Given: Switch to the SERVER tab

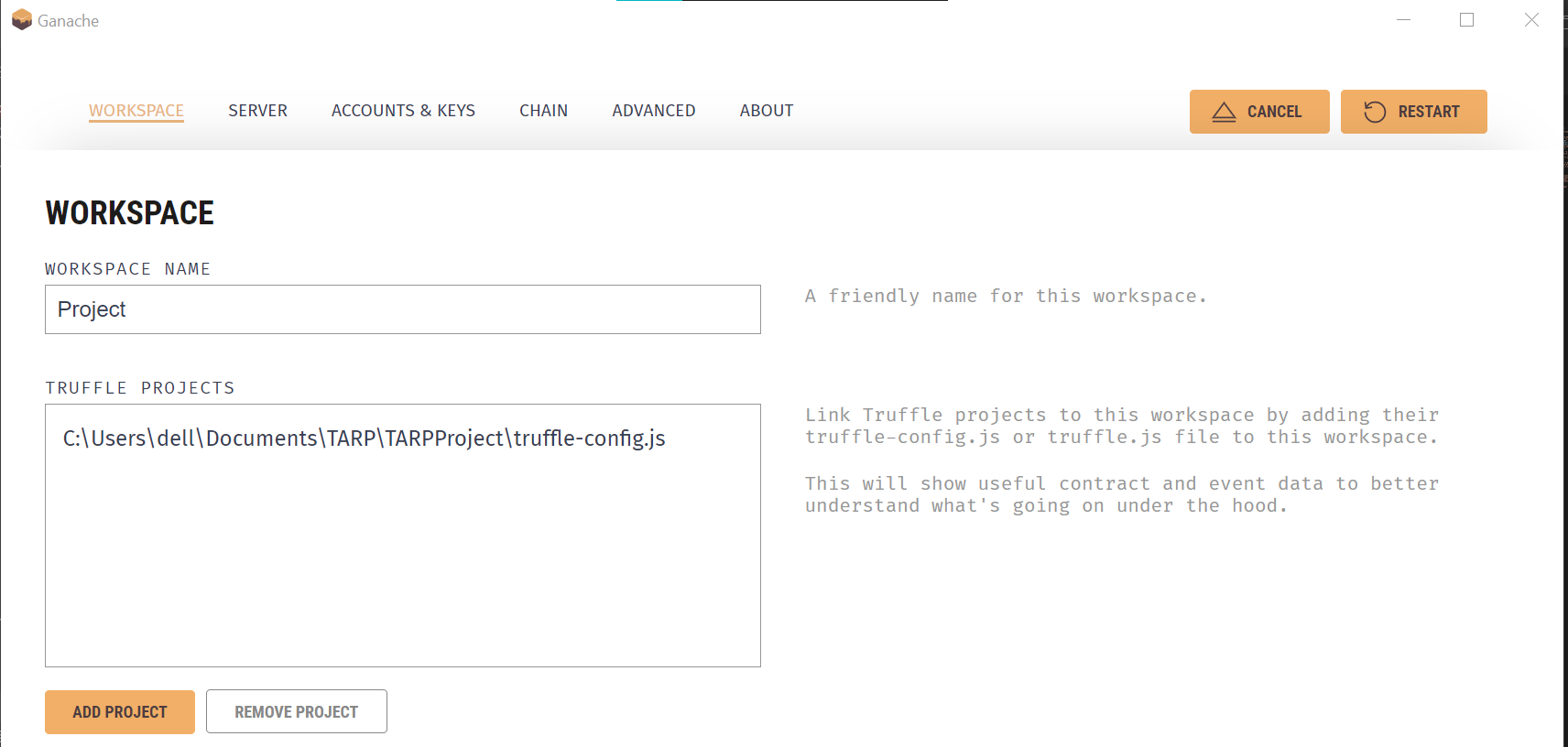Looking at the screenshot, I should 257,110.
